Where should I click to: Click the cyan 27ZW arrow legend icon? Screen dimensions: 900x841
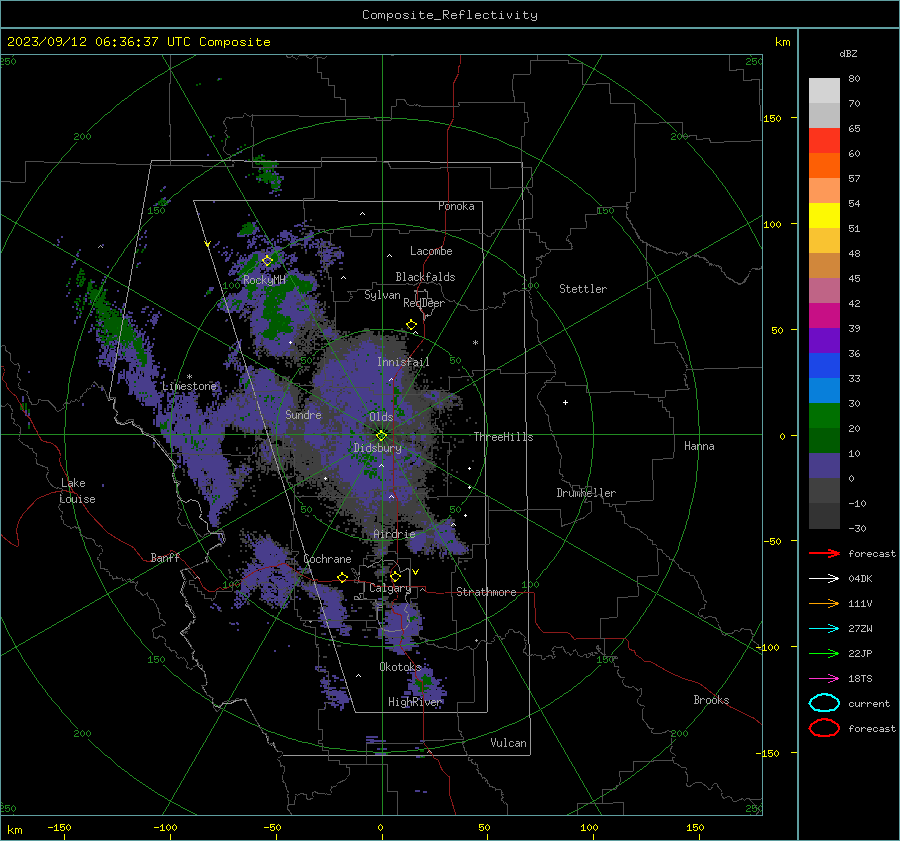pyautogui.click(x=824, y=628)
